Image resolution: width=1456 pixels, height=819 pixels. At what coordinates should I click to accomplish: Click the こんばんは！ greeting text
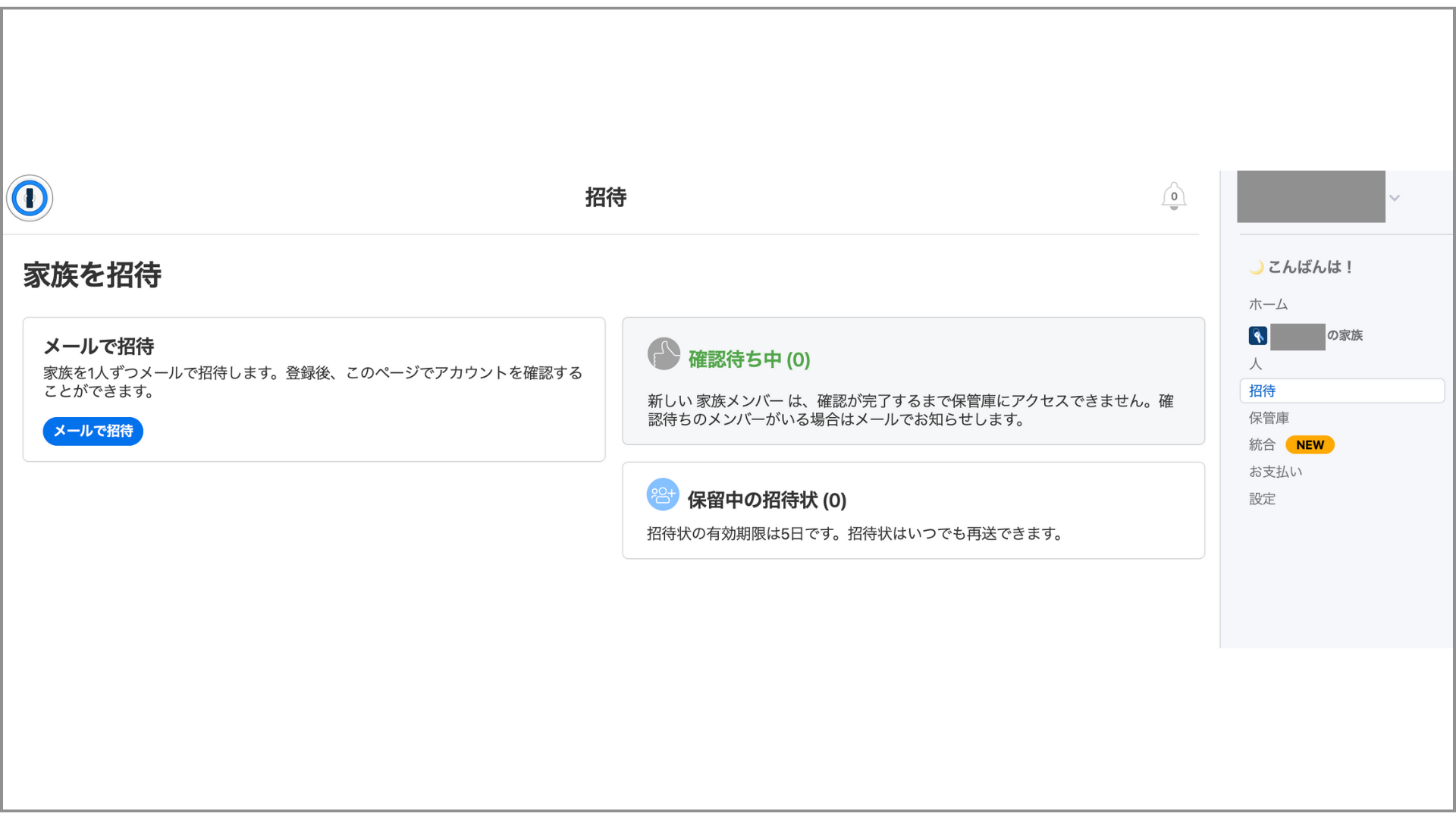pos(1311,267)
